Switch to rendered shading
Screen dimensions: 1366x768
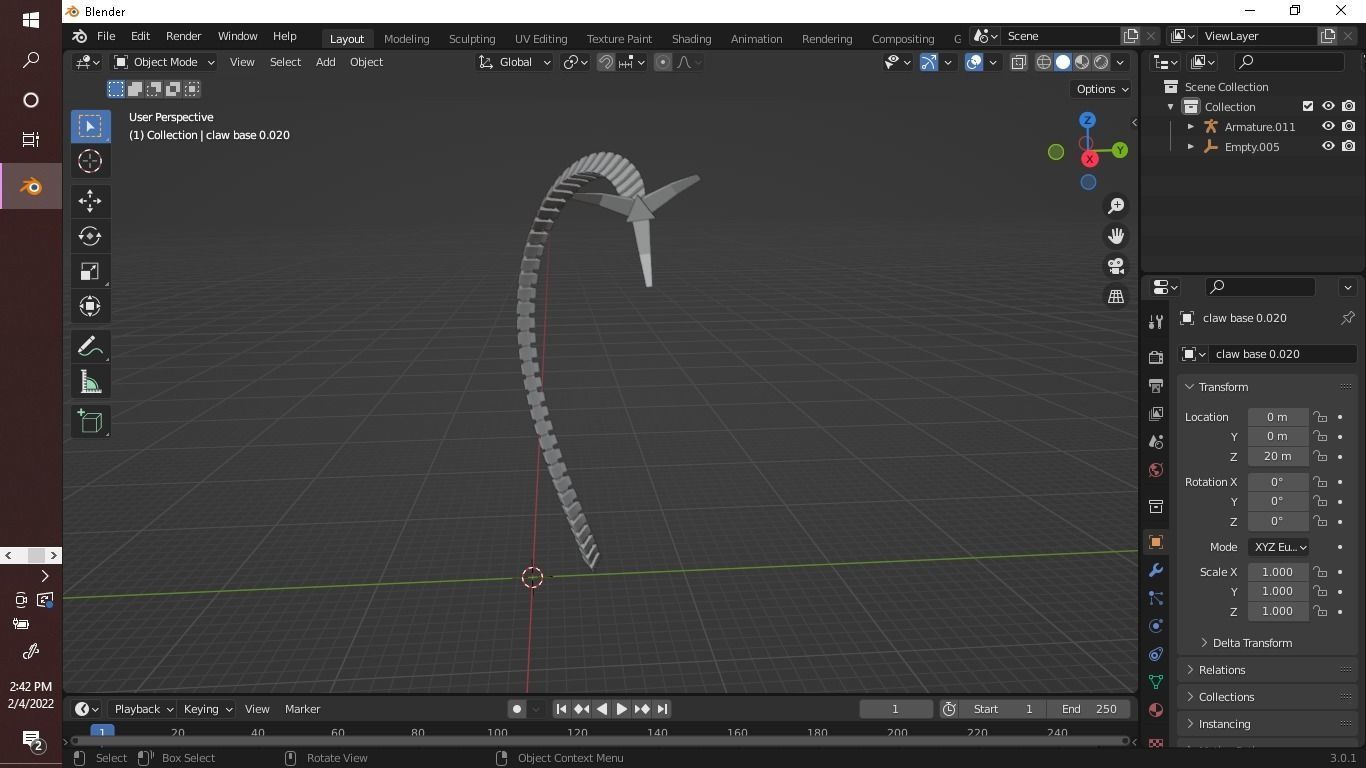(1101, 62)
